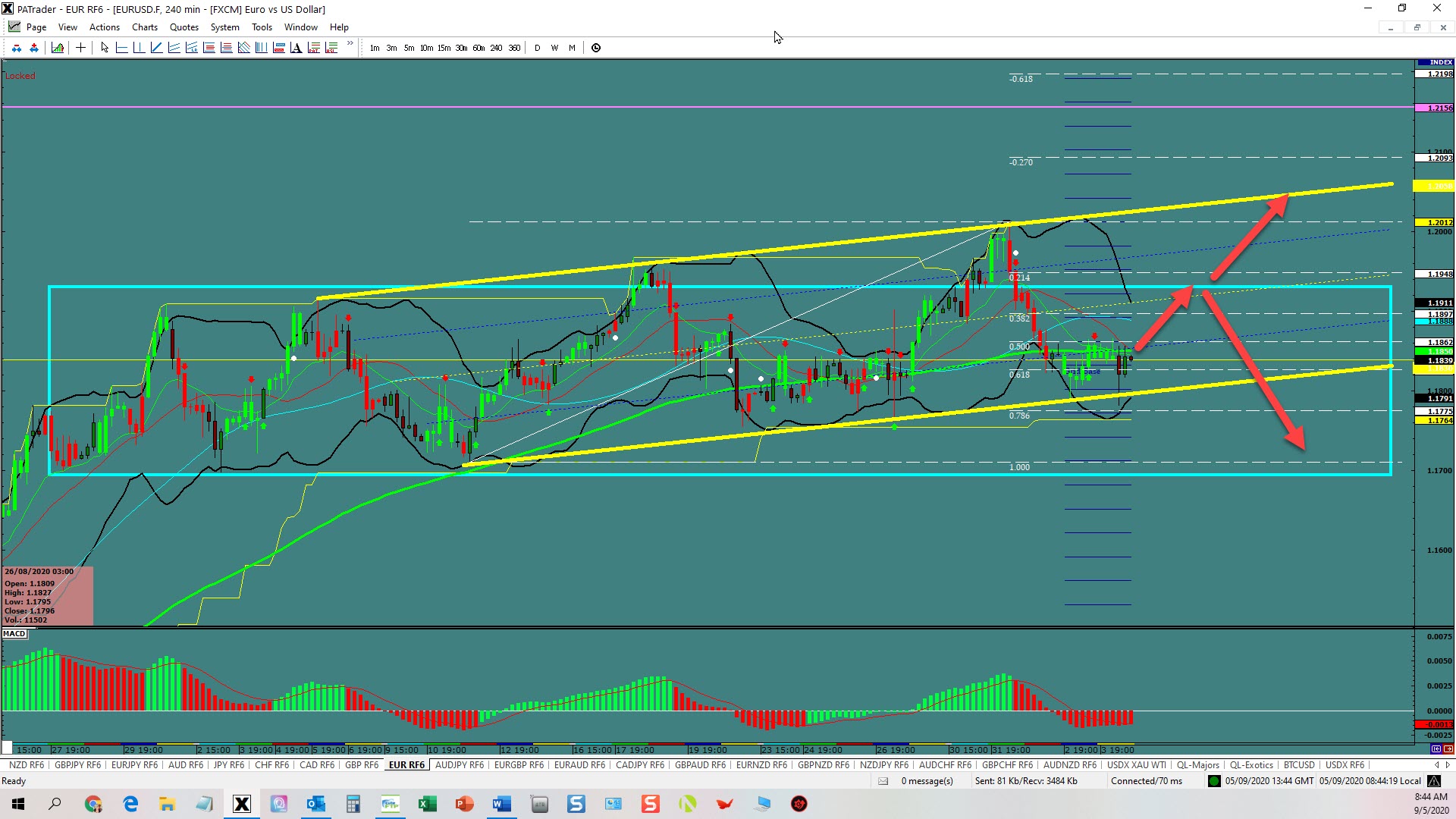This screenshot has width=1456, height=819.
Task: Click the zoom out chart icon
Action: click(17, 48)
